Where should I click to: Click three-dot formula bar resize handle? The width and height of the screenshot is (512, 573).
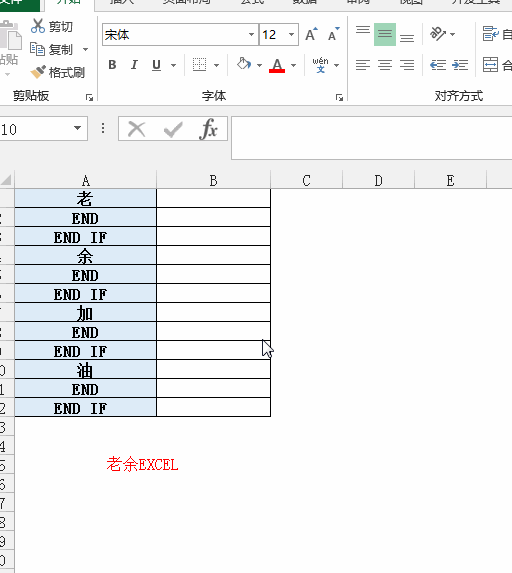pos(103,128)
